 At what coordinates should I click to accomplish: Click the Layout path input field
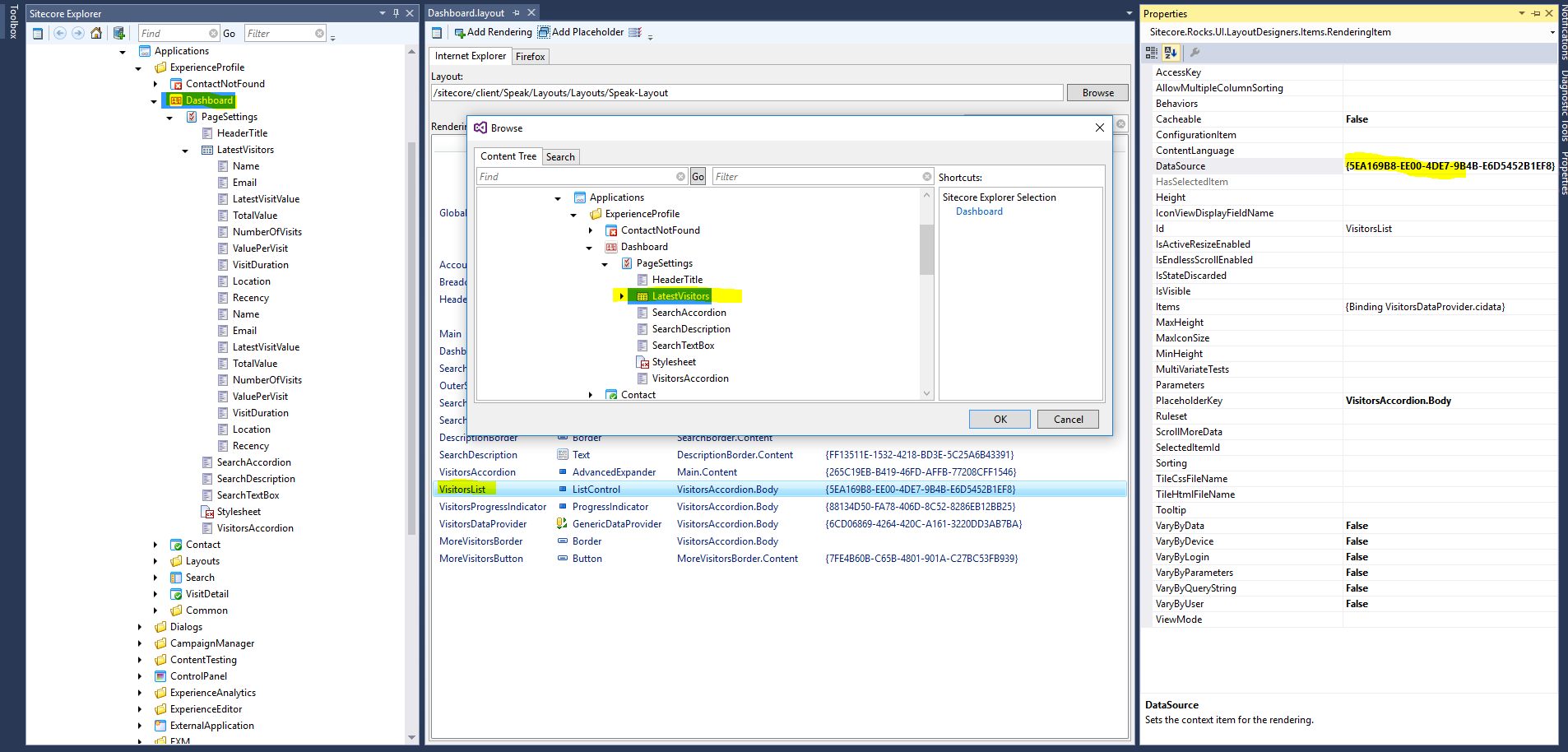(x=747, y=93)
